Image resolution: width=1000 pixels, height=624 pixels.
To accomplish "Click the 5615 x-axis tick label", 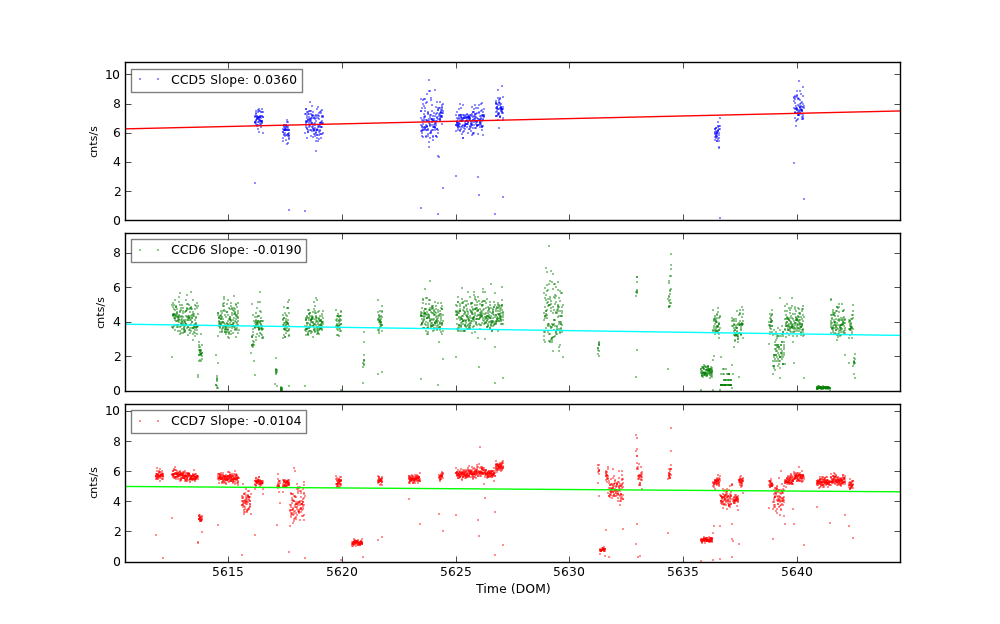I will pos(228,572).
